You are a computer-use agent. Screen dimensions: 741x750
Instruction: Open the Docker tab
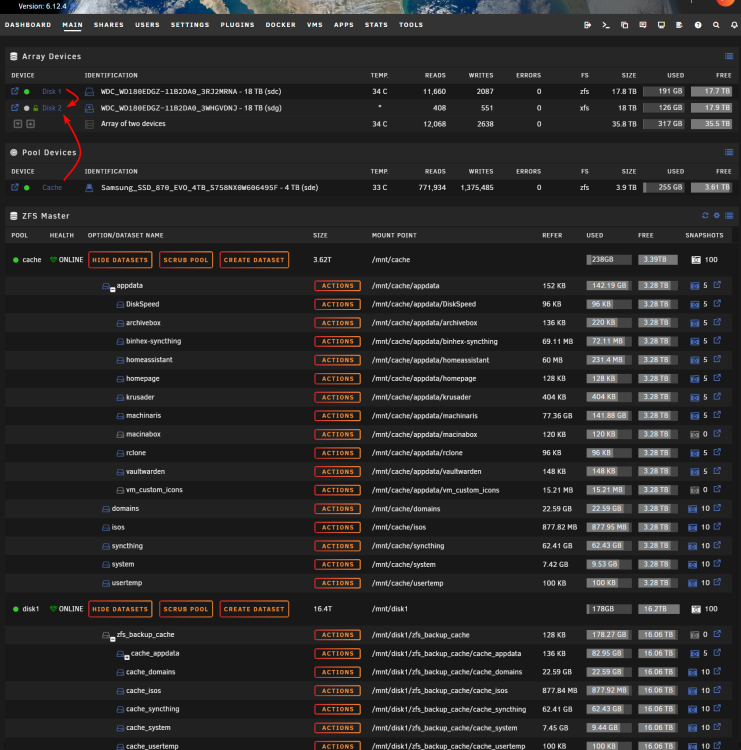(281, 25)
